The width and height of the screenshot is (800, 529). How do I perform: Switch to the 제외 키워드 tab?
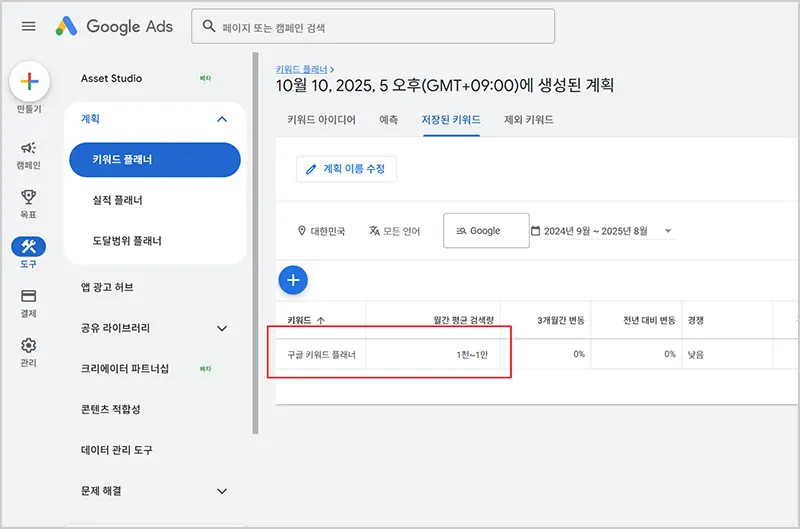coord(529,120)
